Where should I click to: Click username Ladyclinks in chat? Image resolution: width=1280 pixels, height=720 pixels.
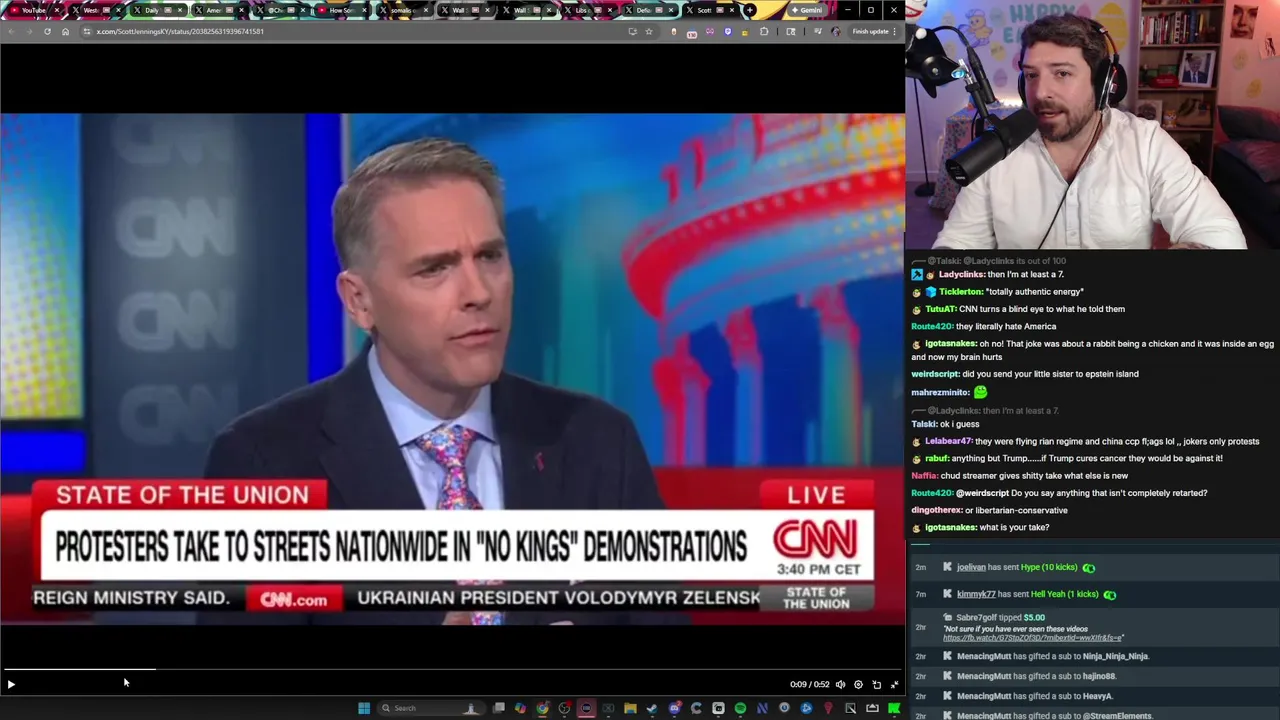pos(961,274)
